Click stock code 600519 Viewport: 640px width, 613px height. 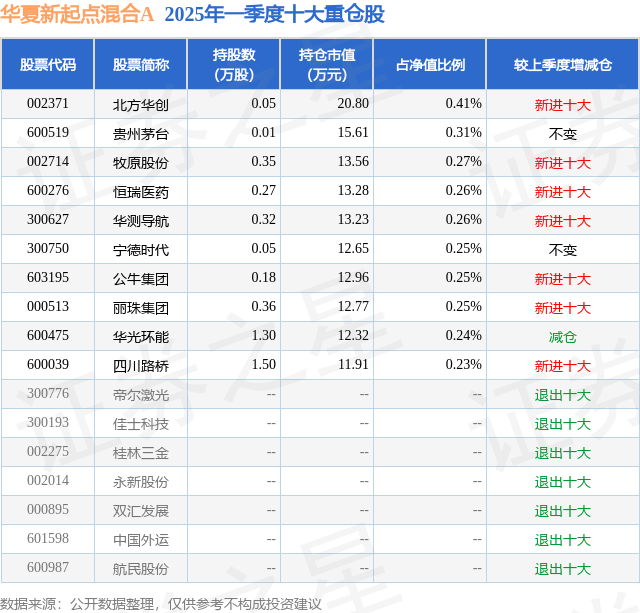pos(48,133)
